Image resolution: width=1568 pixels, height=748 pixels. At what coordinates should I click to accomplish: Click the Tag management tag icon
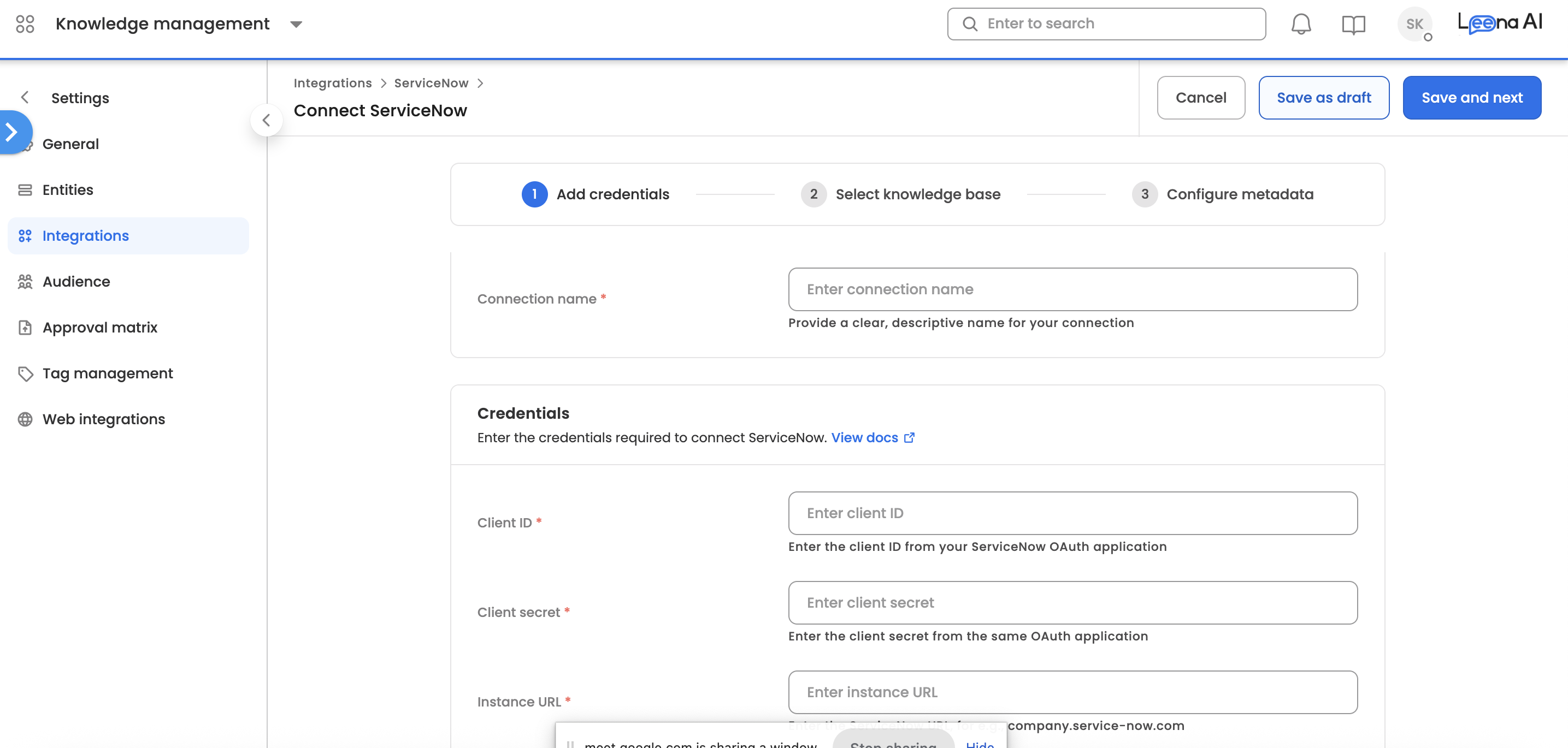click(25, 373)
